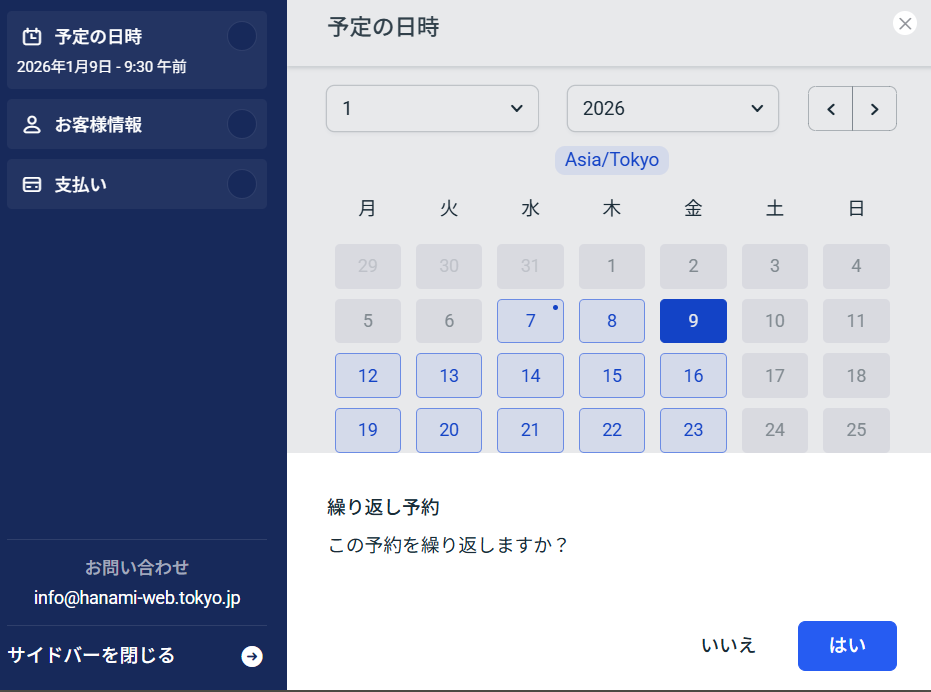Viewport: 931px width, 692px height.
Task: Open the year dropdown showing 2026
Action: point(672,109)
